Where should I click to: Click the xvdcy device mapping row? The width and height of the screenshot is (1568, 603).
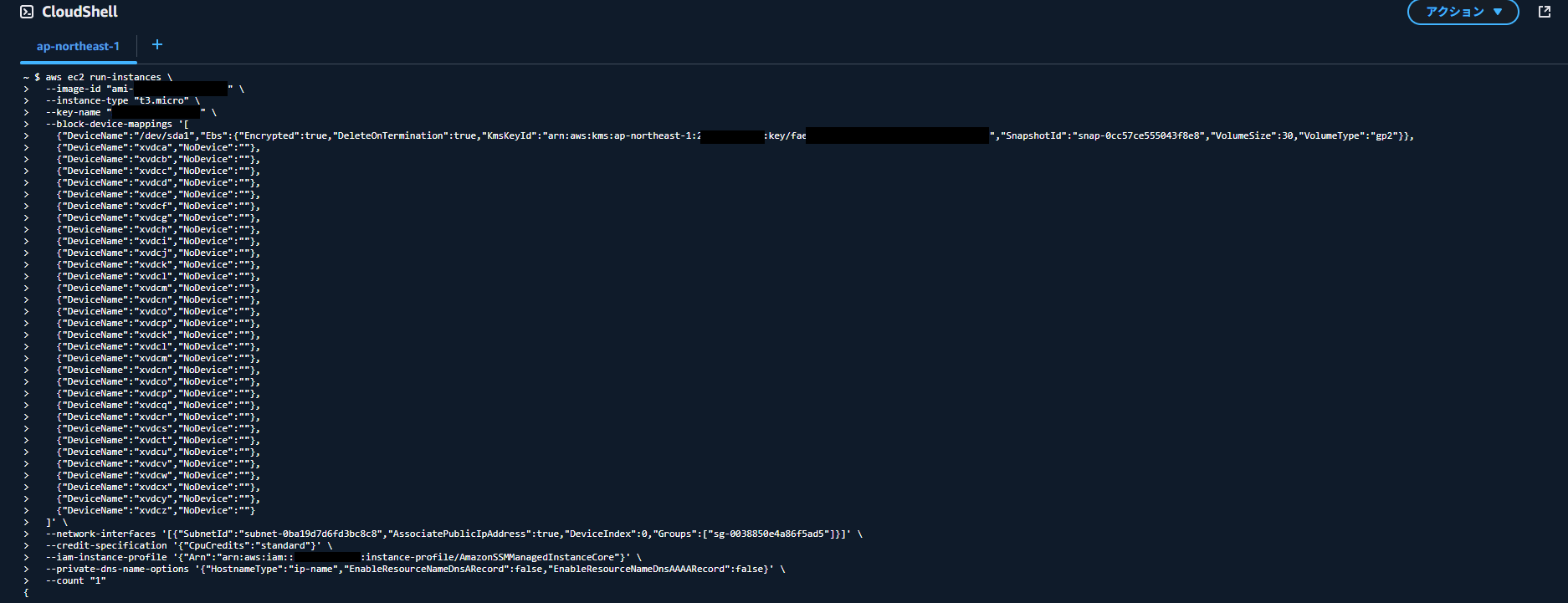pyautogui.click(x=158, y=498)
